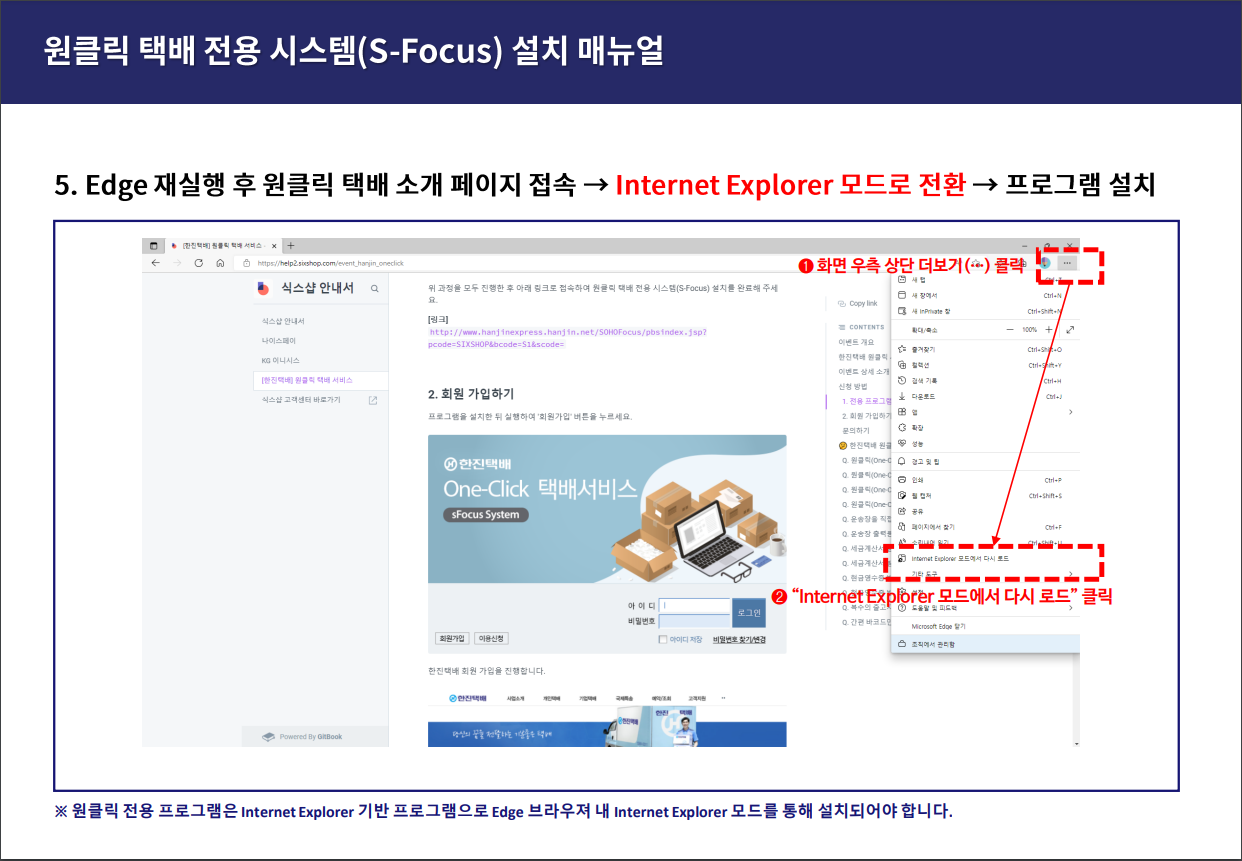
Task: Select 새 InPrivate 창 menu item
Action: (x=985, y=311)
